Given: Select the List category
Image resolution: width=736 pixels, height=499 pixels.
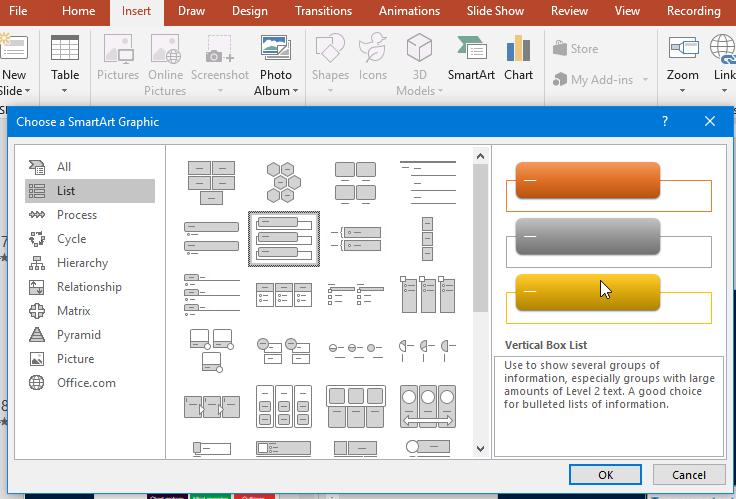Looking at the screenshot, I should coord(90,191).
